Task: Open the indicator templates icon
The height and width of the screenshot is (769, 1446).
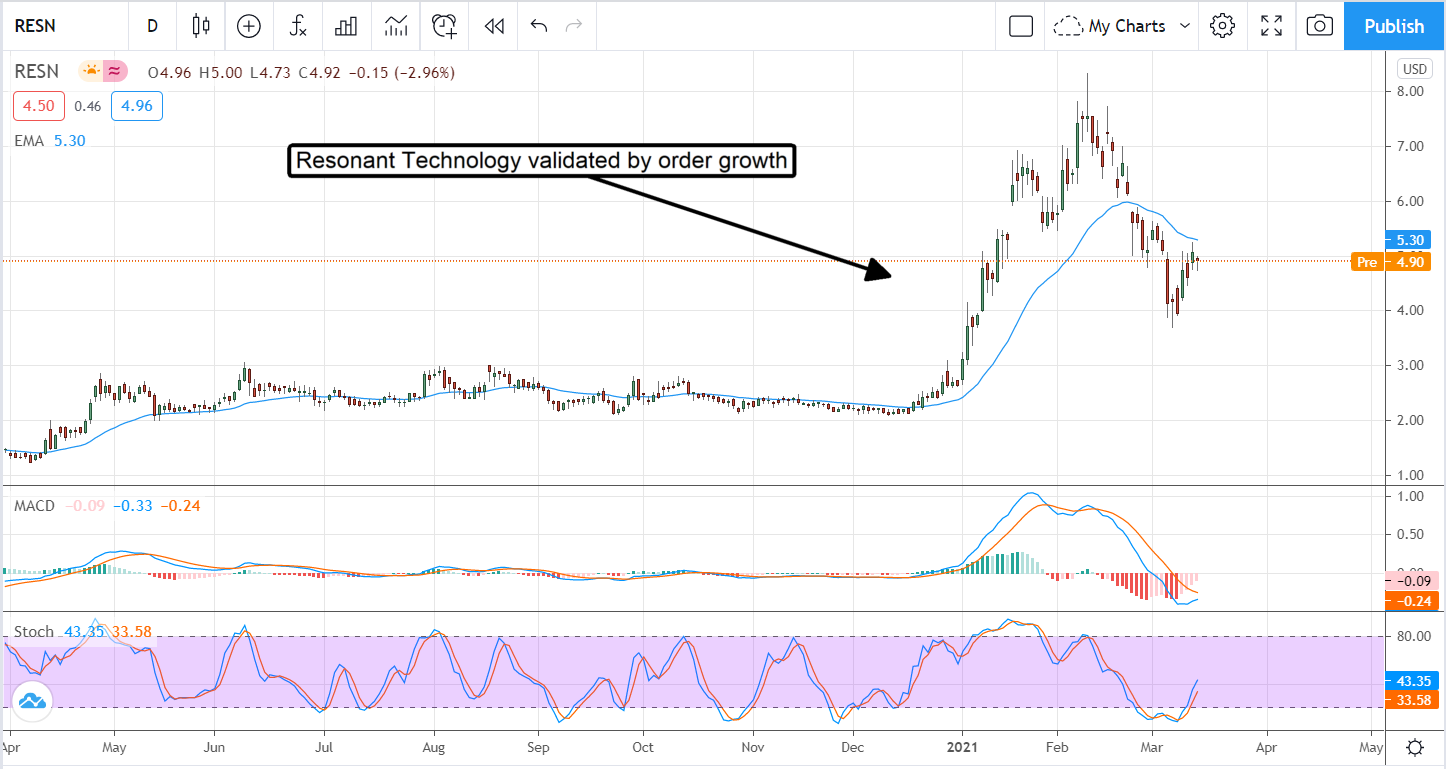Action: [396, 26]
